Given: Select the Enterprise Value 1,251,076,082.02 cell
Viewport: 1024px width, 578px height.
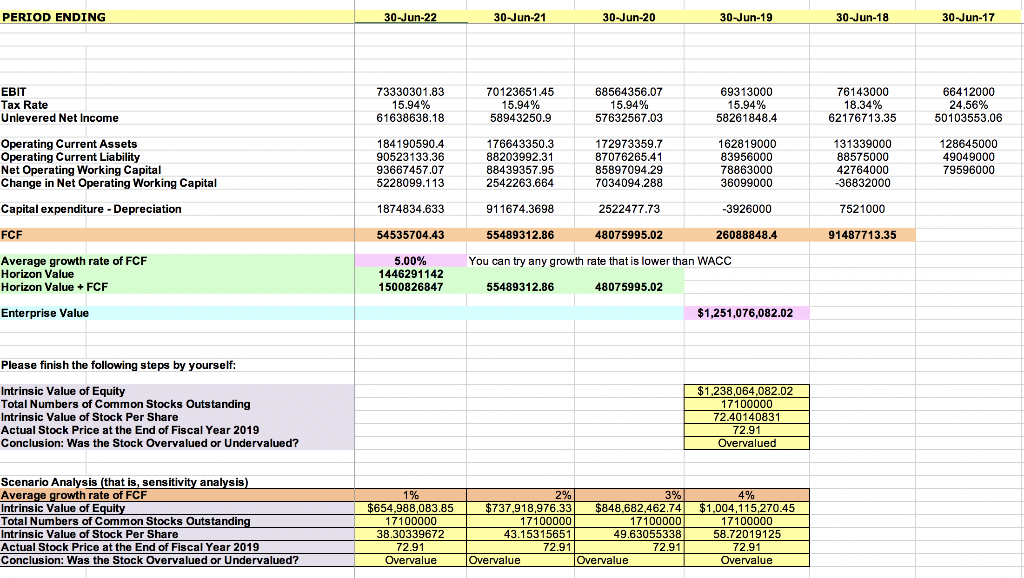Looking at the screenshot, I should pos(746,312).
